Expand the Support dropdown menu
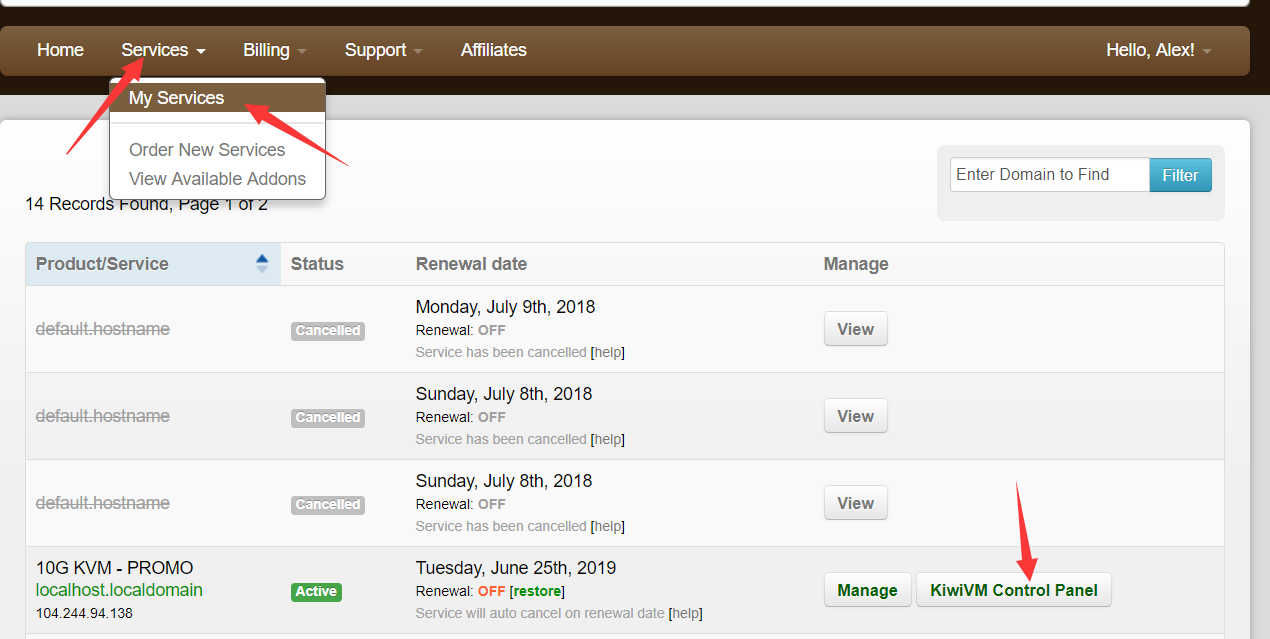 pos(383,50)
